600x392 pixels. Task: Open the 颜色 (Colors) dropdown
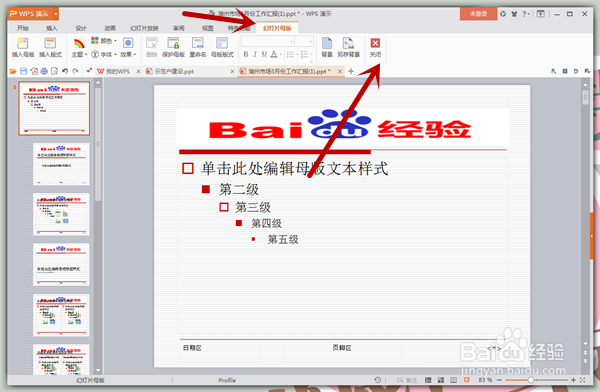(x=104, y=41)
